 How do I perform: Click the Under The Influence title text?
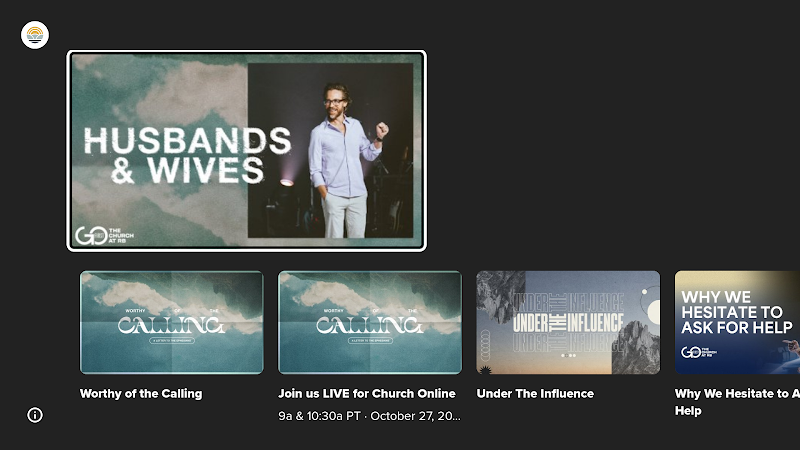point(535,393)
